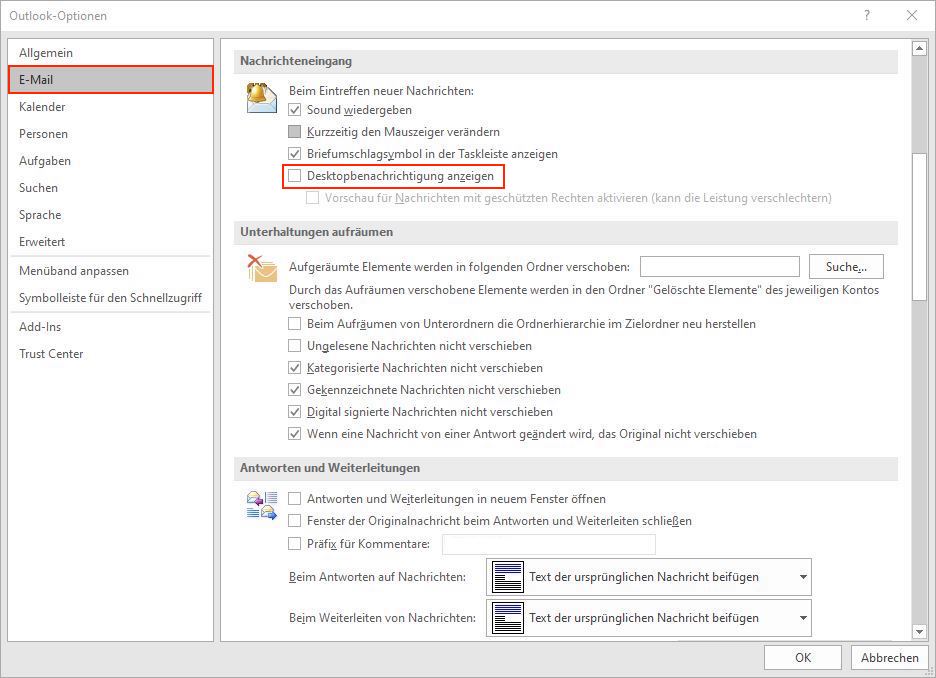Image resolution: width=936 pixels, height=678 pixels.
Task: Click the 'Präfix für Kommentare' text field
Action: point(549,544)
